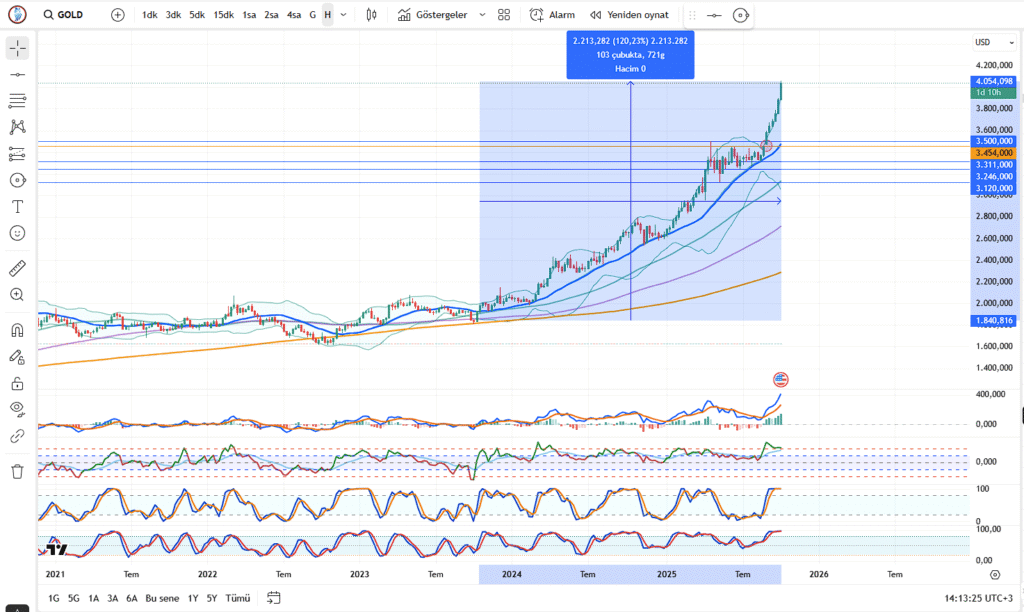This screenshot has width=1024, height=612.
Task: Create an alert with Alarm button
Action: point(552,15)
